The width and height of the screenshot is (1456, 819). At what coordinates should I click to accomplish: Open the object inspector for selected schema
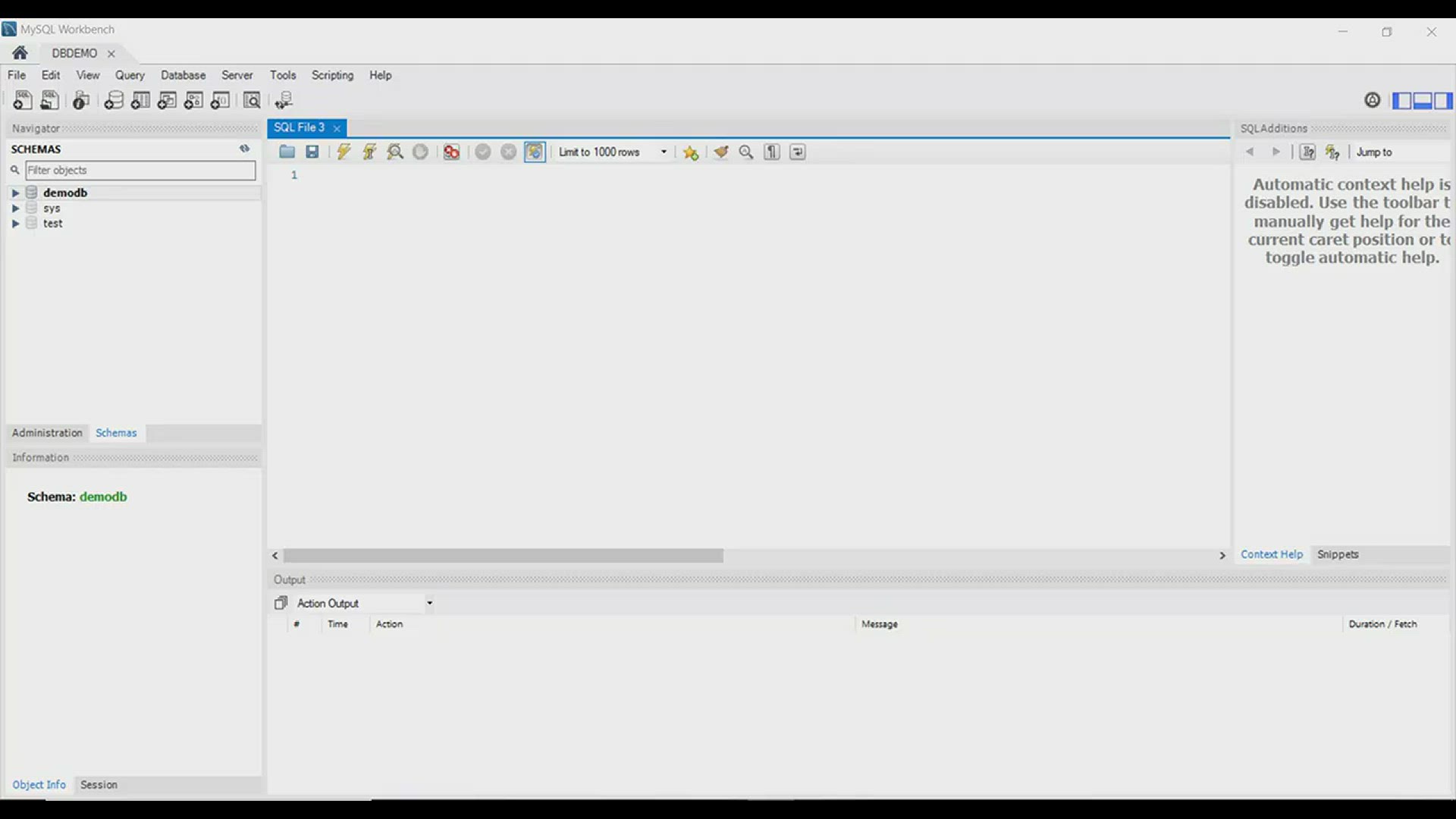81,100
